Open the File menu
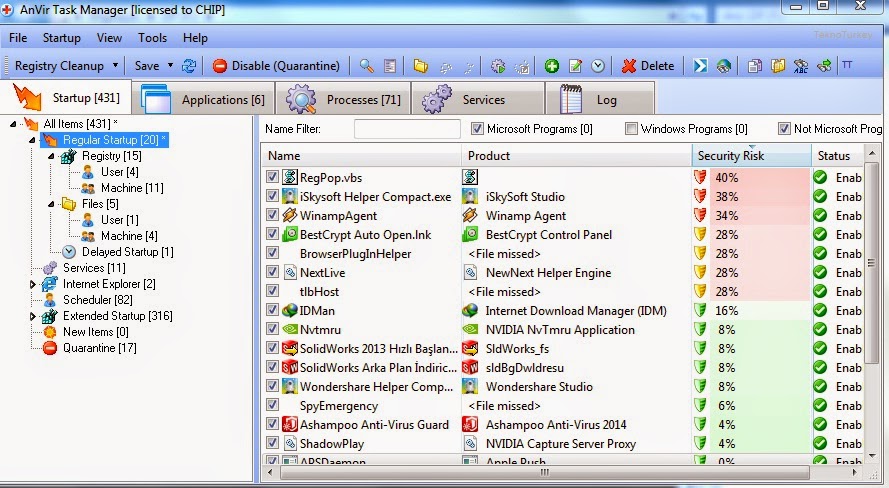The image size is (889, 488). 18,38
